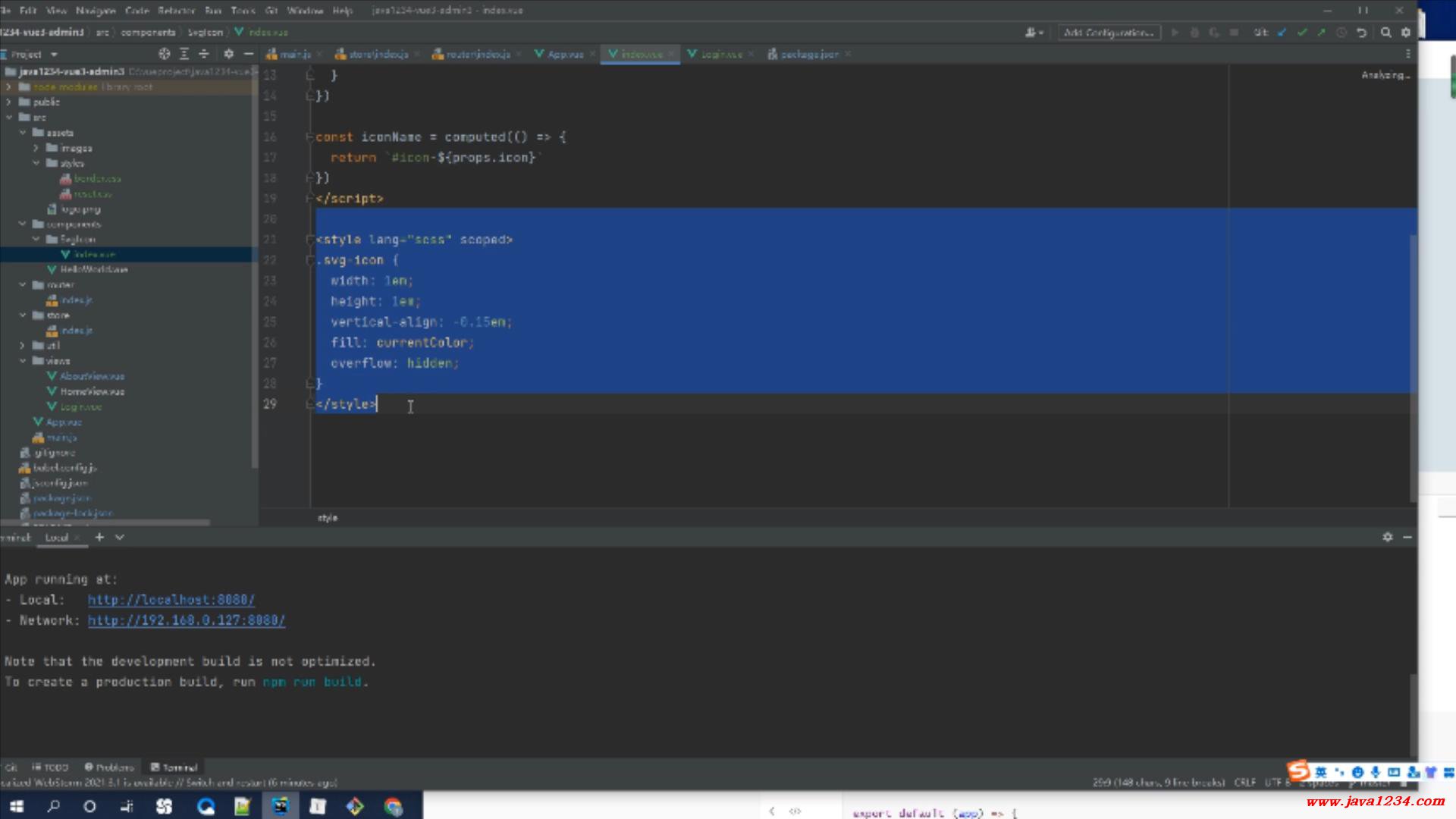Open network URL 192.168.0.127:8080 link
1456x819 pixels.
tap(187, 620)
